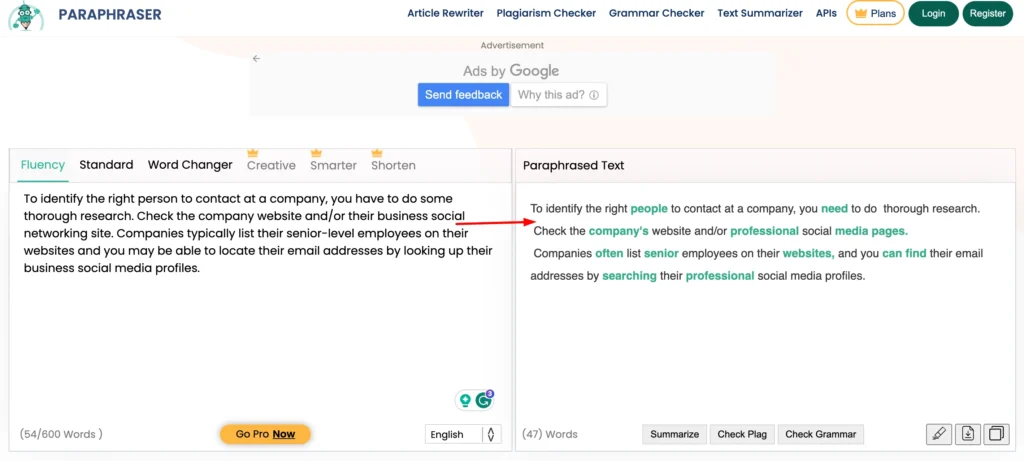Open the Plans button with crown
Image resolution: width=1024 pixels, height=461 pixels.
(x=875, y=14)
